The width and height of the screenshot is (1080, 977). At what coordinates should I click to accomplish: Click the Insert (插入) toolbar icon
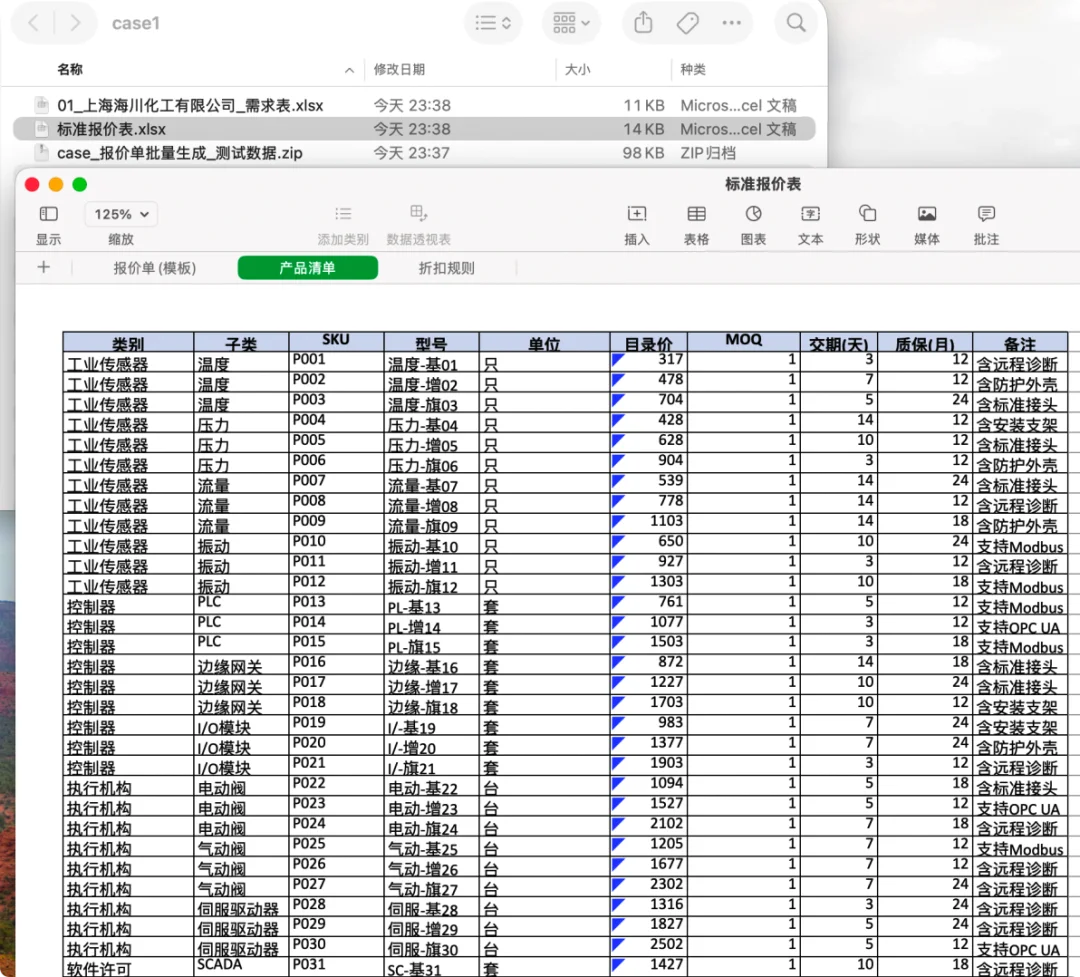tap(637, 215)
